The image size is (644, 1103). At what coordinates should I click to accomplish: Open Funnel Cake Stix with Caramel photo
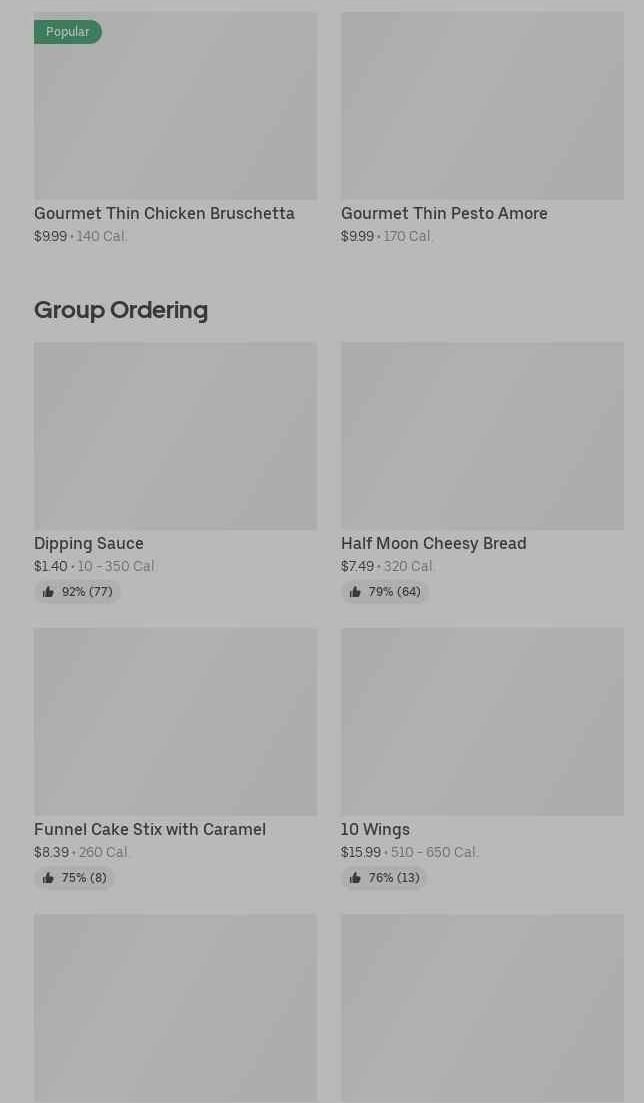tap(175, 722)
